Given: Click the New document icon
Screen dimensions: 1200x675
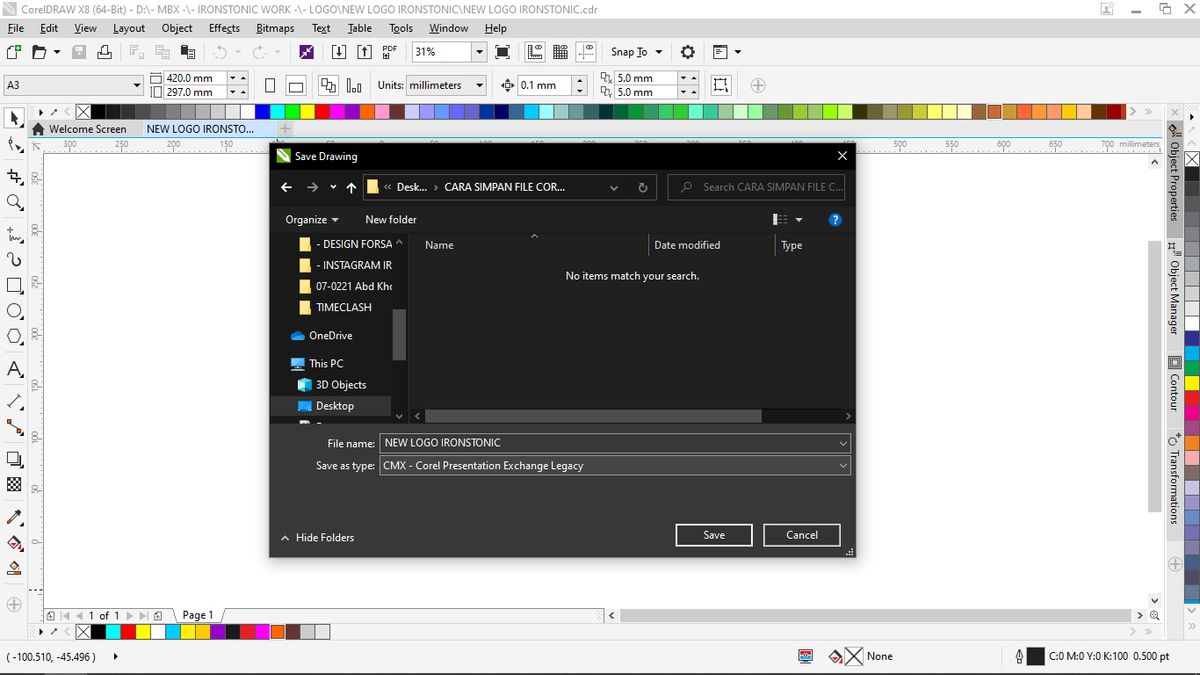Looking at the screenshot, I should (15, 52).
